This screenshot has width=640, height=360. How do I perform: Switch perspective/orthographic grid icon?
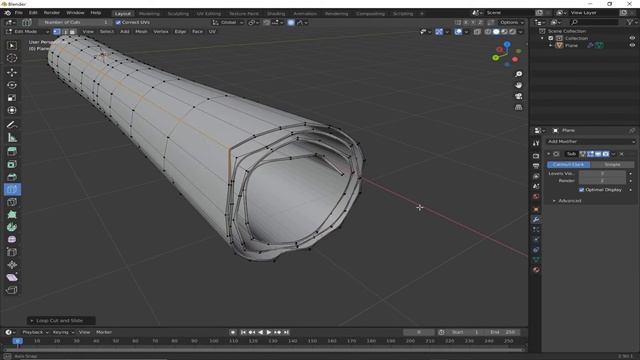(x=518, y=107)
